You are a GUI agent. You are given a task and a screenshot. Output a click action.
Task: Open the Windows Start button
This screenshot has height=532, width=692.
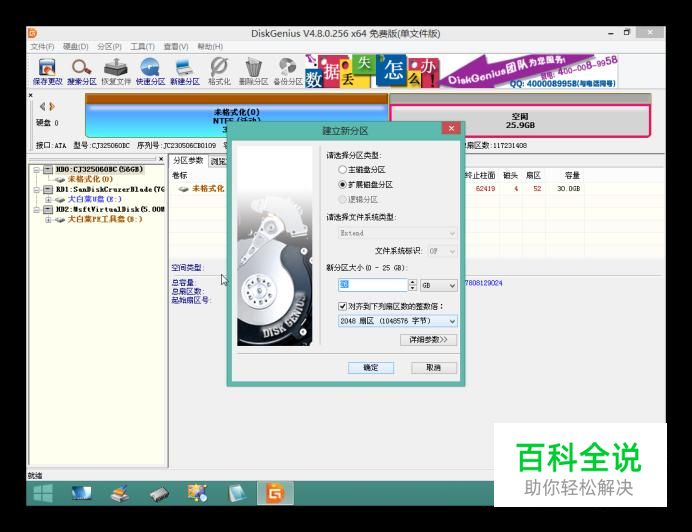coord(43,493)
